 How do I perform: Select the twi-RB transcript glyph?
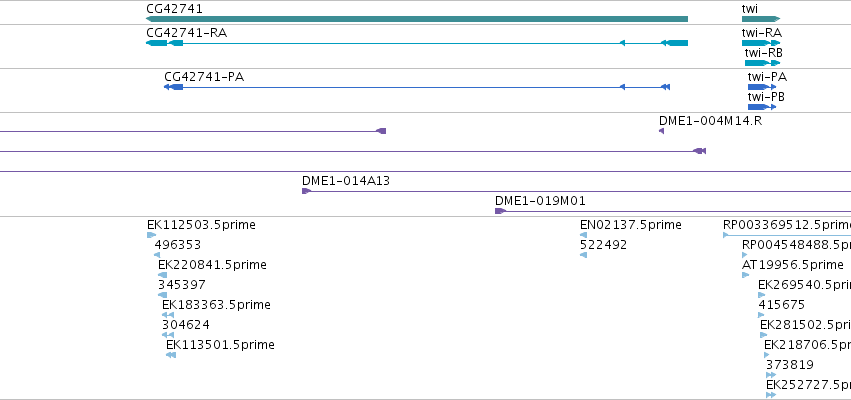[x=763, y=63]
